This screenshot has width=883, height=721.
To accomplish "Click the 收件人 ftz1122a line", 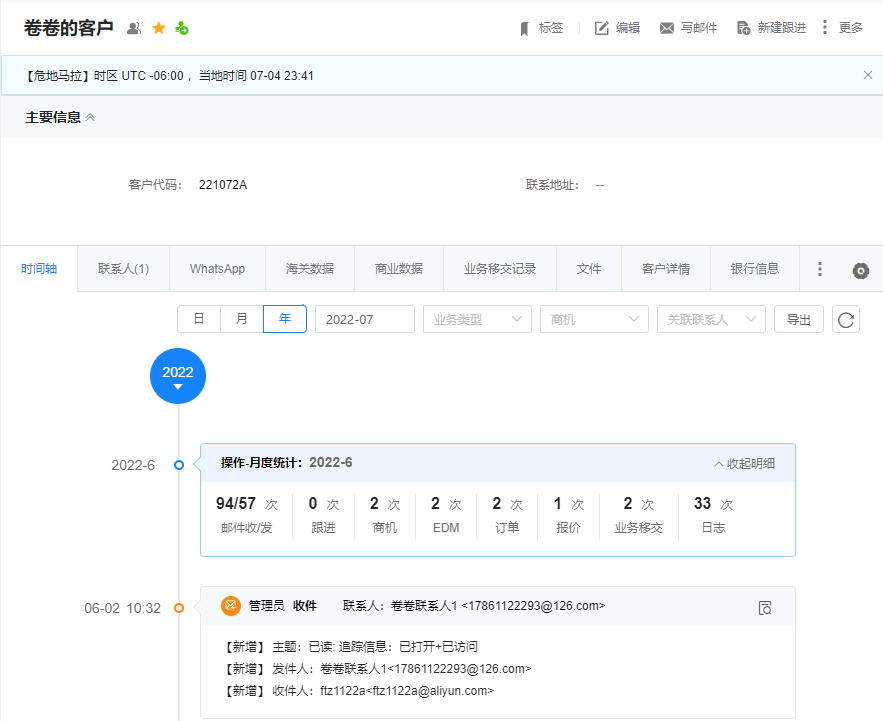I will click(x=359, y=691).
